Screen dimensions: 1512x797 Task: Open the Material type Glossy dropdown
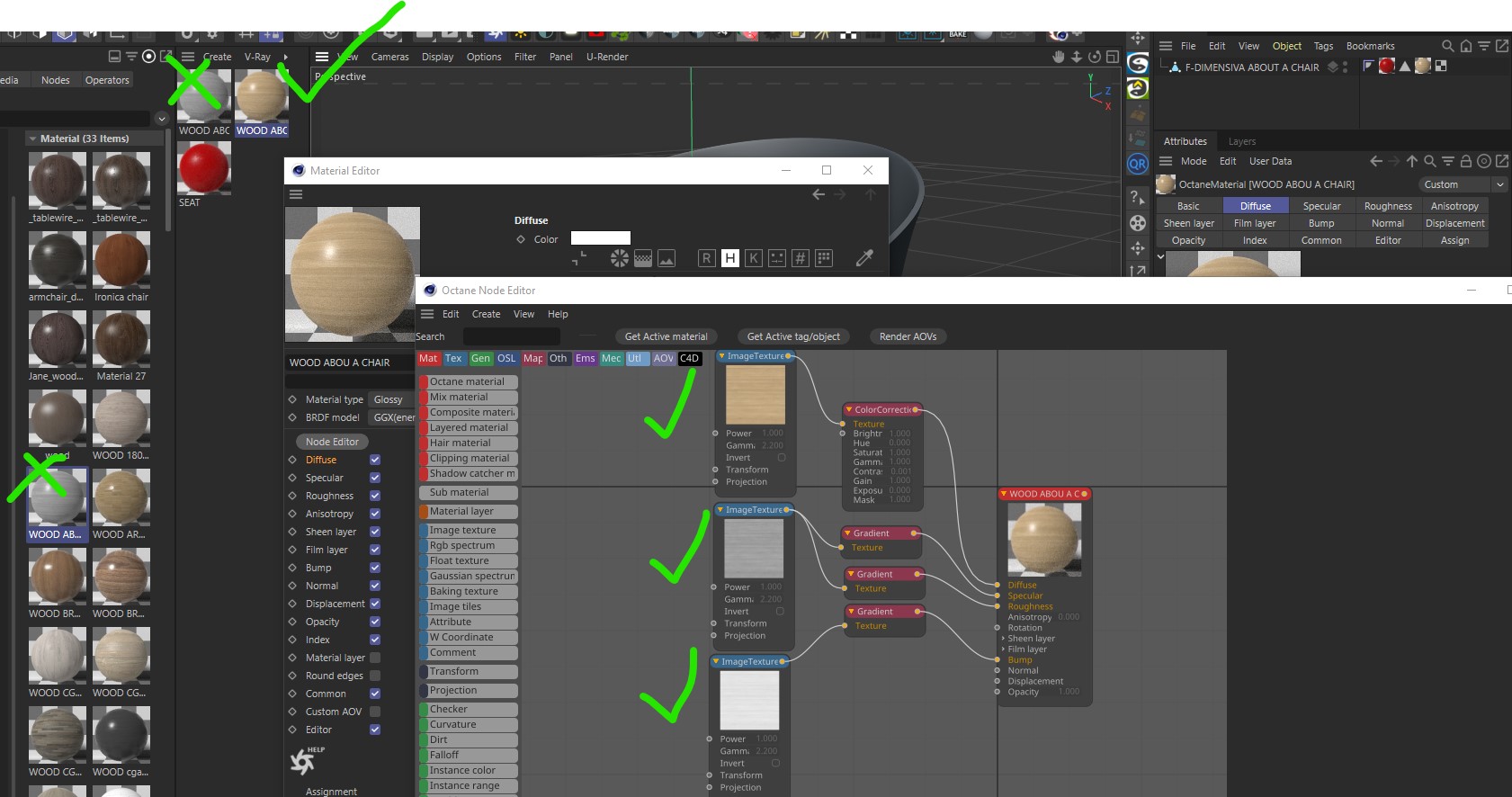[392, 399]
